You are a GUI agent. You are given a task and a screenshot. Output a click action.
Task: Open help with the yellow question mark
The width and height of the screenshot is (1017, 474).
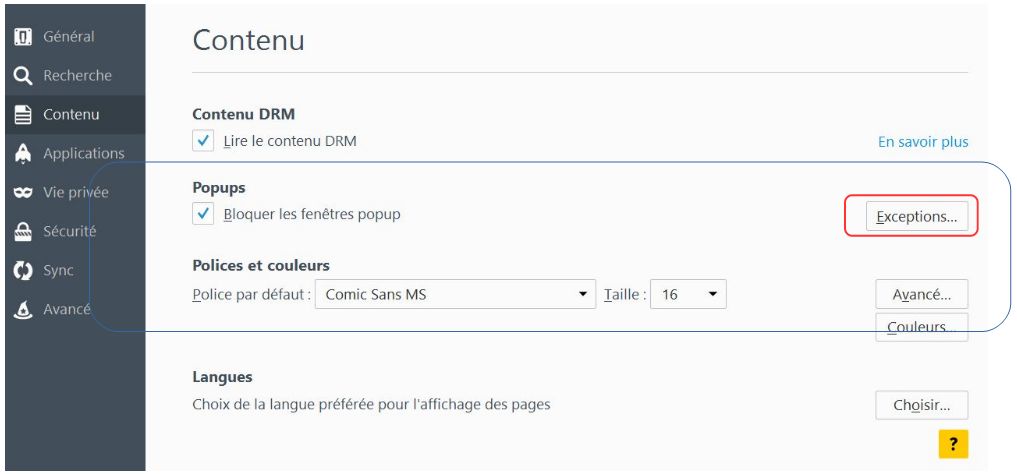coord(953,443)
